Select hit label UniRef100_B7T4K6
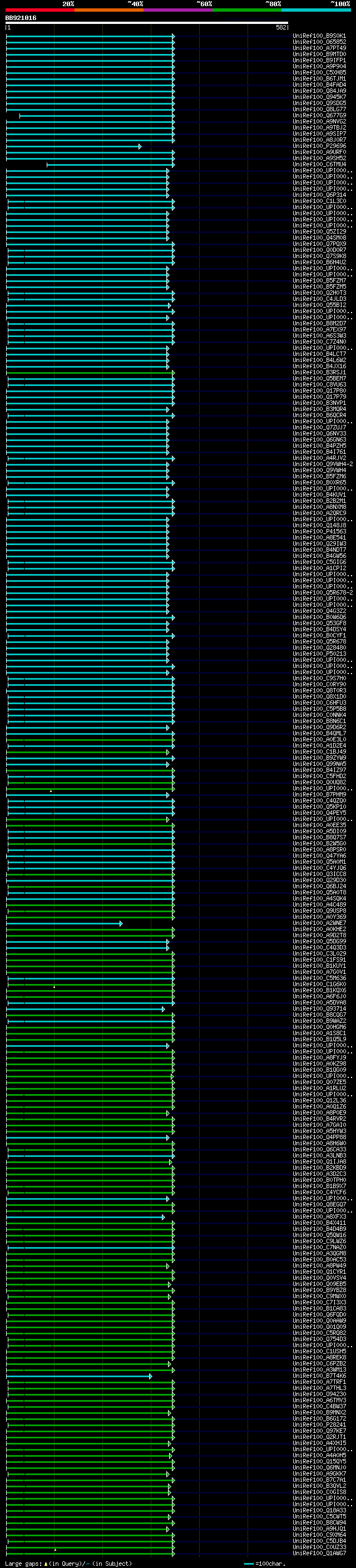 click(319, 1376)
